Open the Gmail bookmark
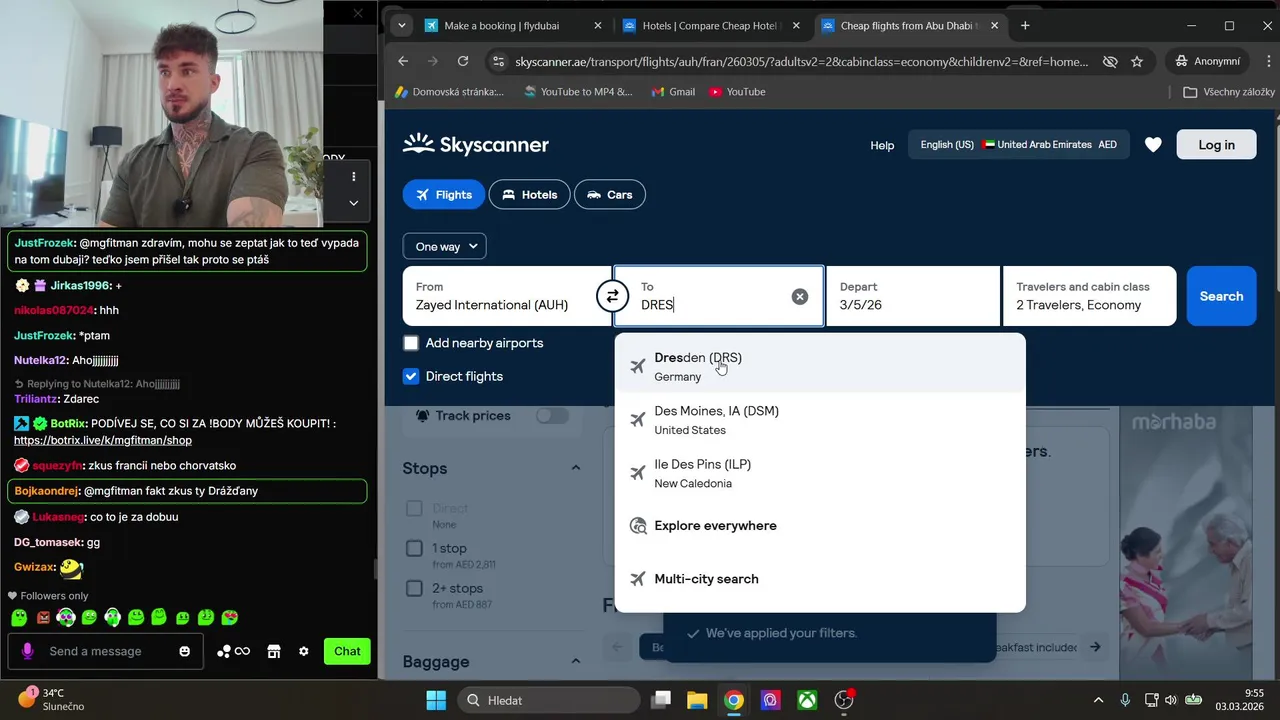 (x=673, y=91)
